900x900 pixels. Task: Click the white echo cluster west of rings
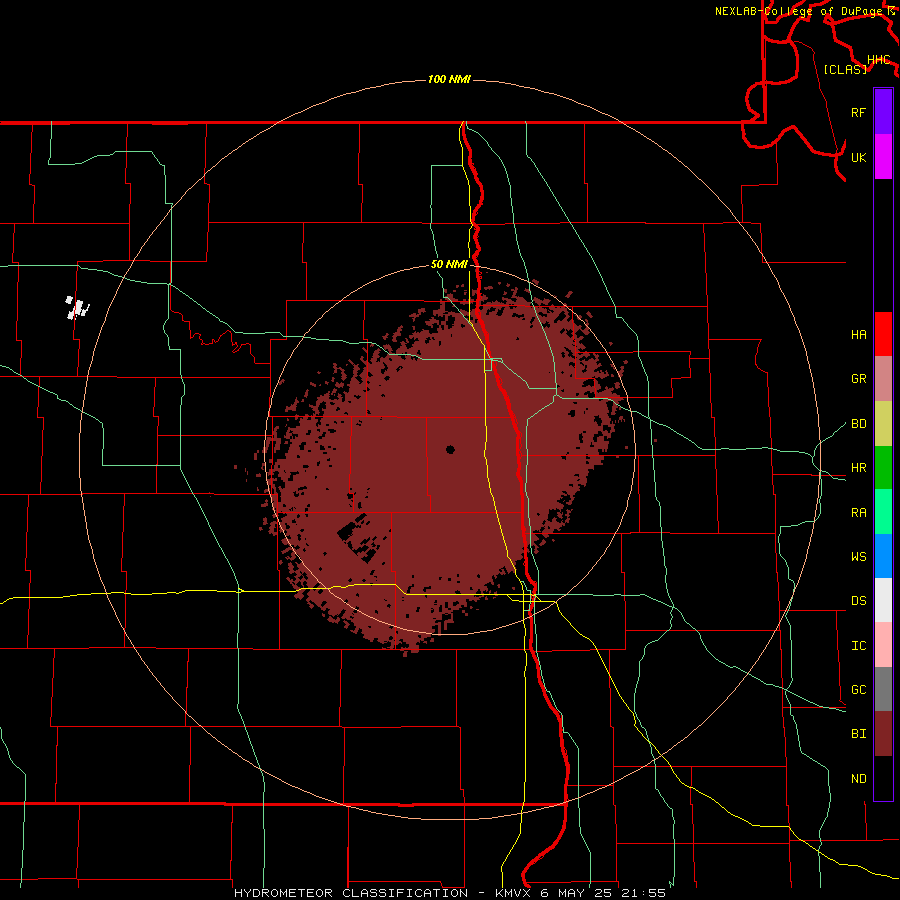77,308
